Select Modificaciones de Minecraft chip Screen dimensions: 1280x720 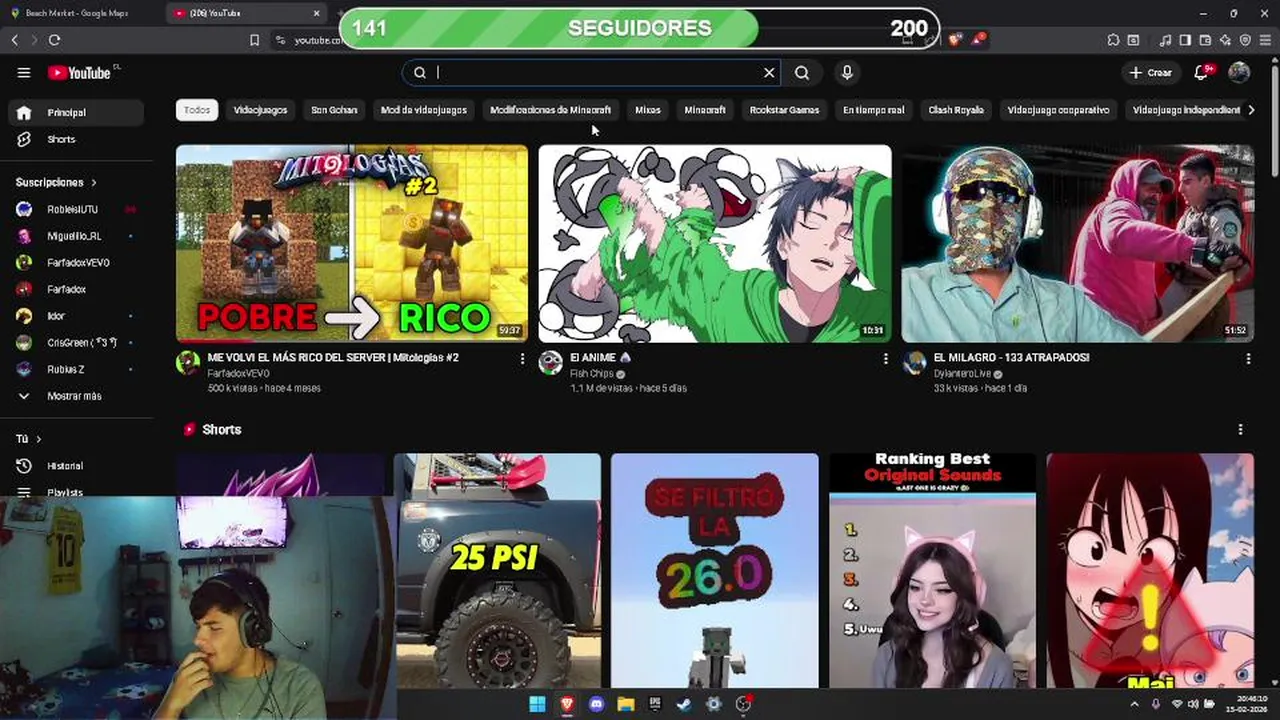550,110
